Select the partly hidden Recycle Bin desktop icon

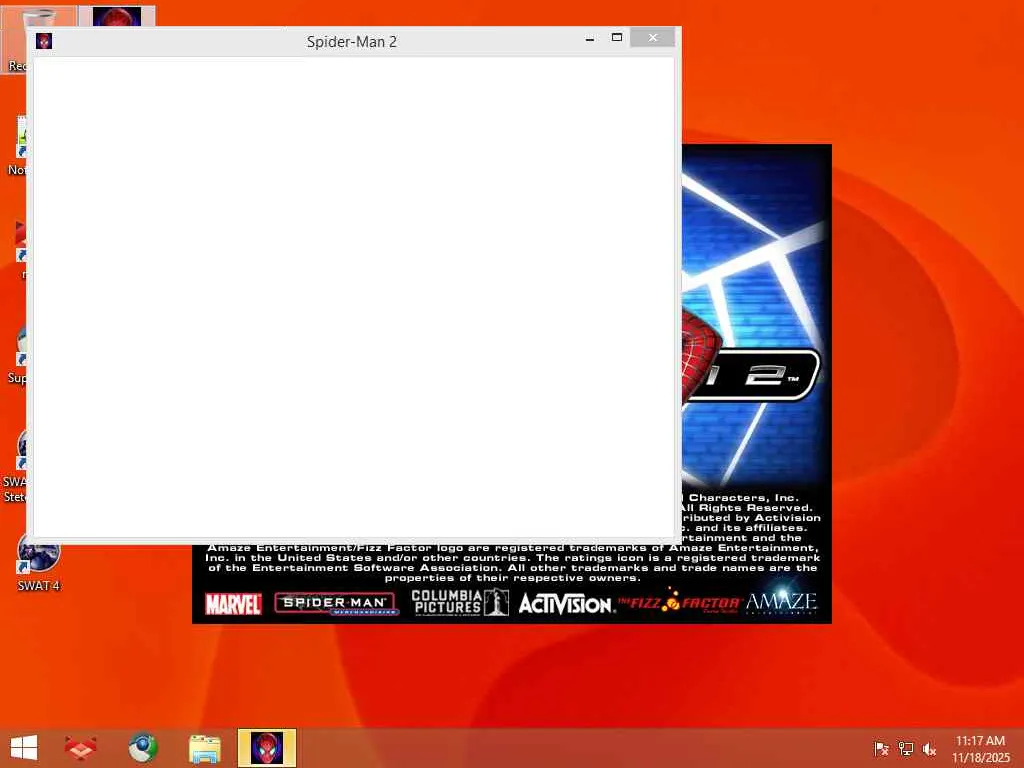point(14,40)
